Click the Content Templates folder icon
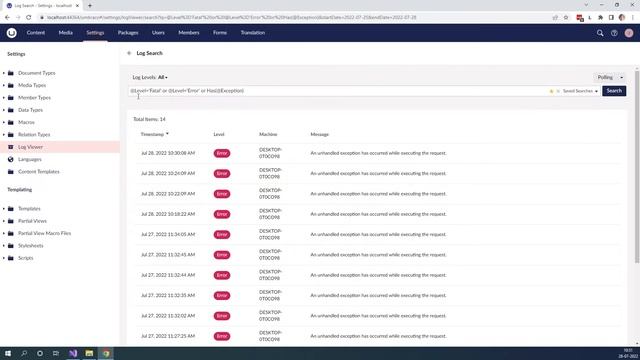Viewport: 640px width, 360px height. click(11, 172)
